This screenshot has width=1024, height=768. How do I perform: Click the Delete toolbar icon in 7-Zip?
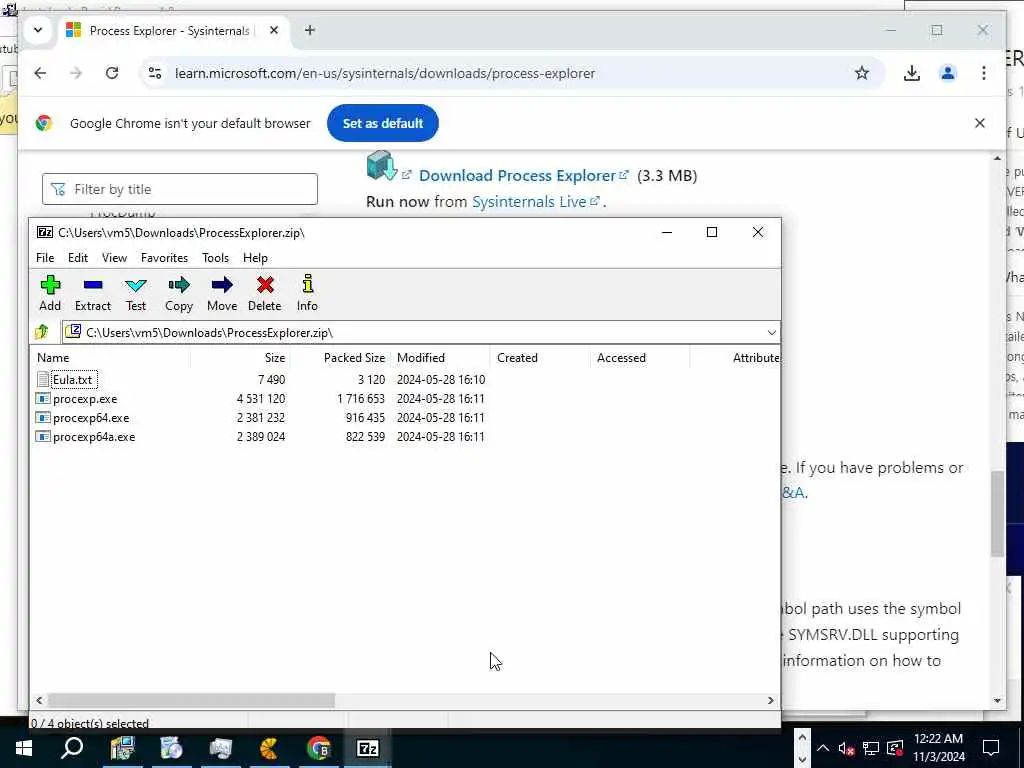(x=264, y=293)
